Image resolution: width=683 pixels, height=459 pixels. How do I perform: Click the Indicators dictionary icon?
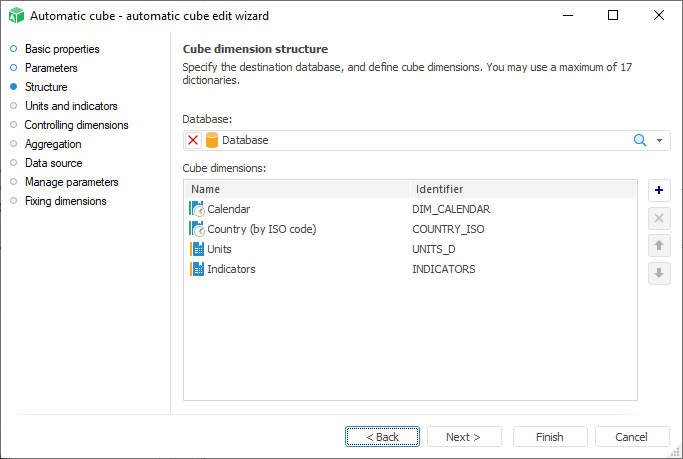click(196, 269)
